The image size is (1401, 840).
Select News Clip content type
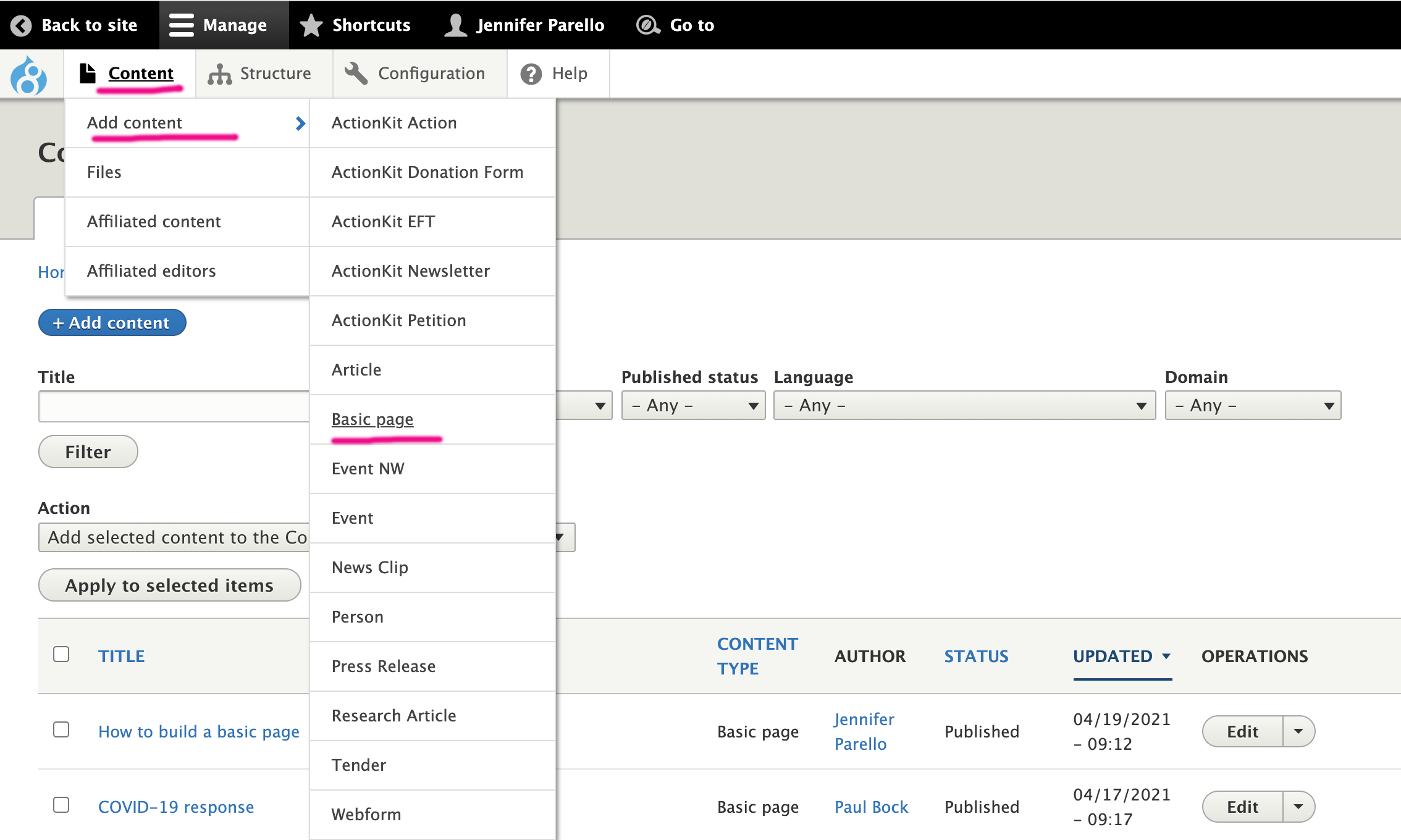pos(432,568)
